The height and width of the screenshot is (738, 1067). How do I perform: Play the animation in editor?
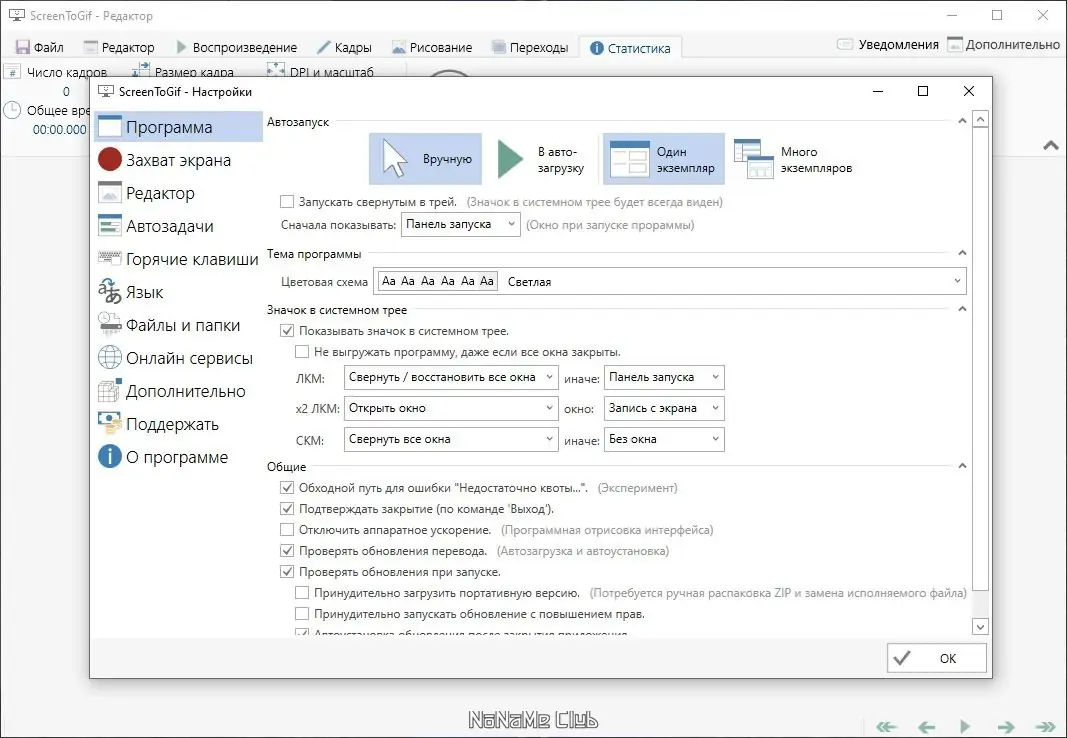coord(965,726)
